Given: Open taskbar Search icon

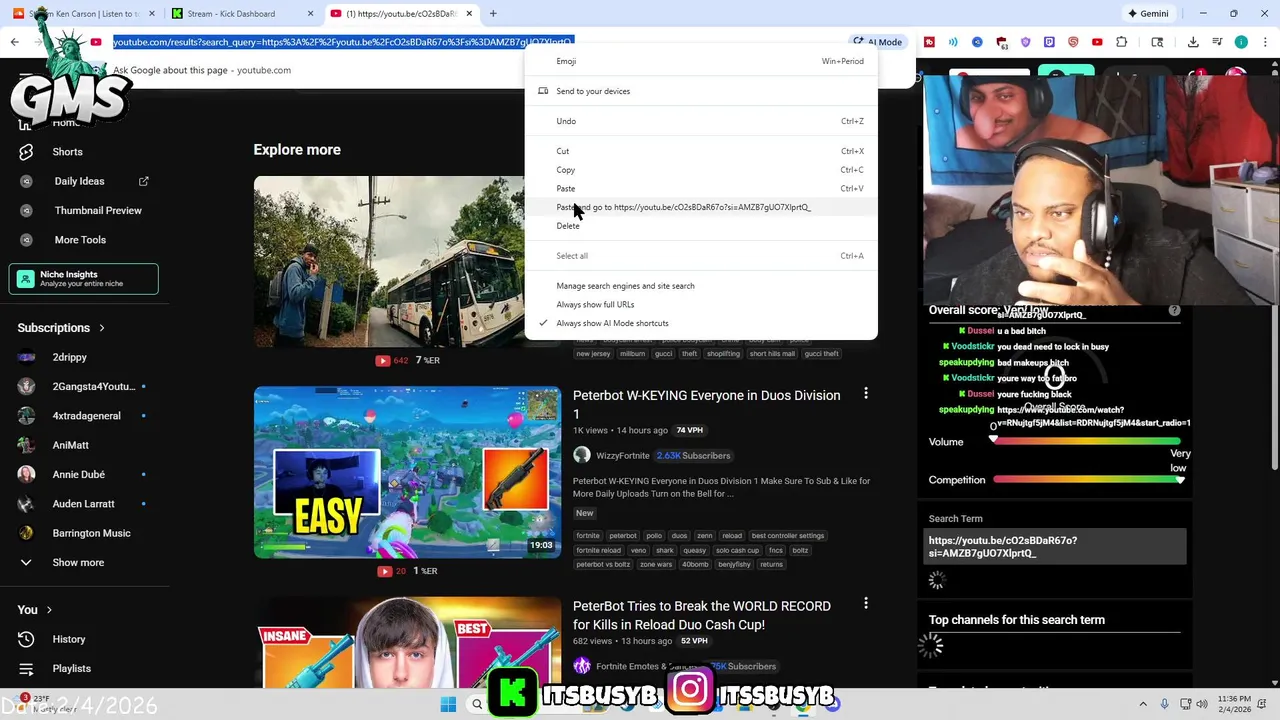Looking at the screenshot, I should 477,704.
